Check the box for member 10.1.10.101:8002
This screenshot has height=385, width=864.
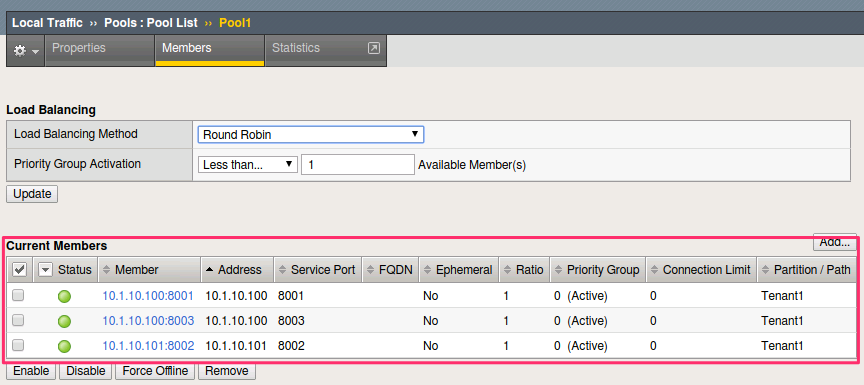tap(18, 345)
